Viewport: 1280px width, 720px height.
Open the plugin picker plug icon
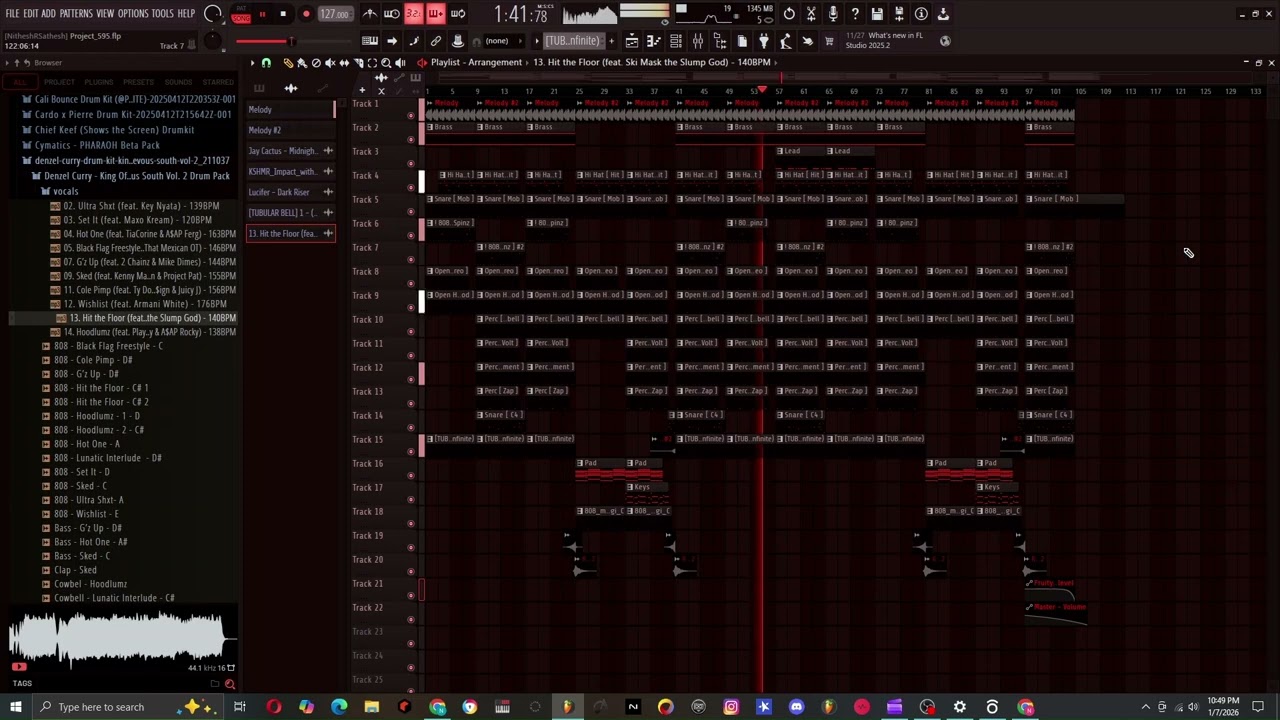(764, 41)
